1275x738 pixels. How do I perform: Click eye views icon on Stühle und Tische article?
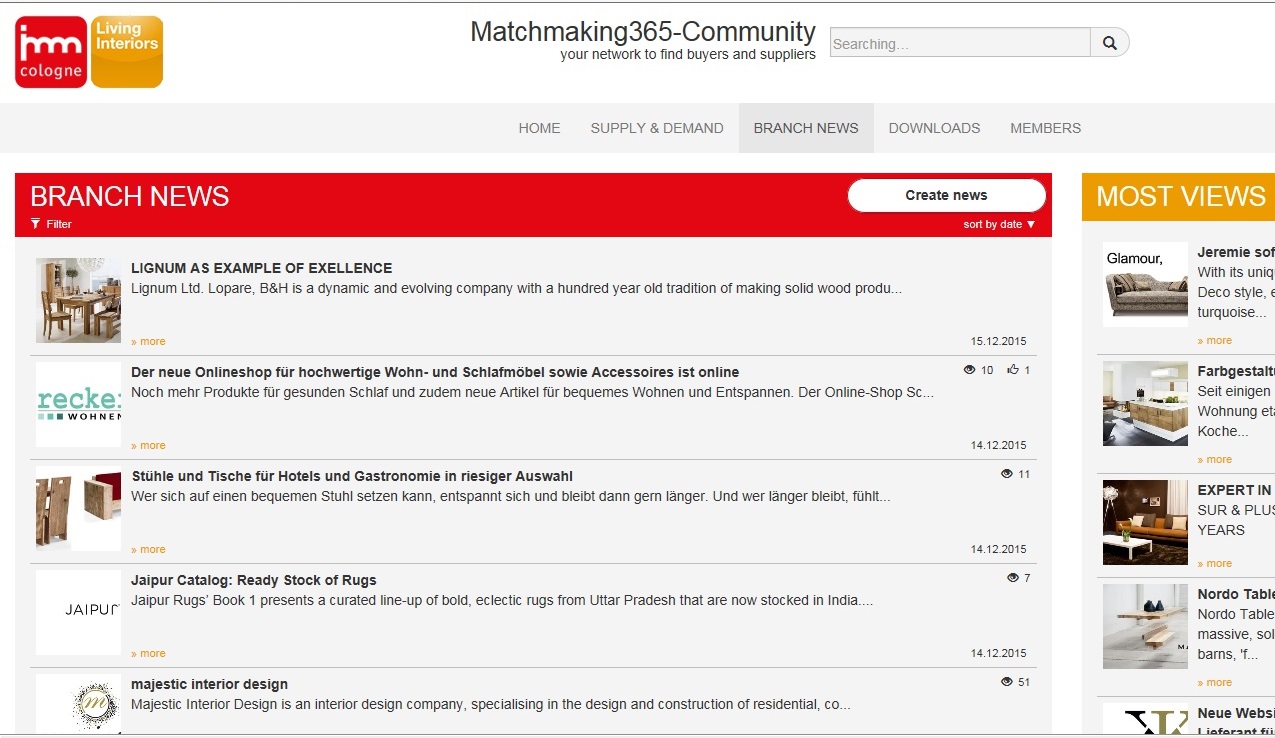click(x=1007, y=474)
